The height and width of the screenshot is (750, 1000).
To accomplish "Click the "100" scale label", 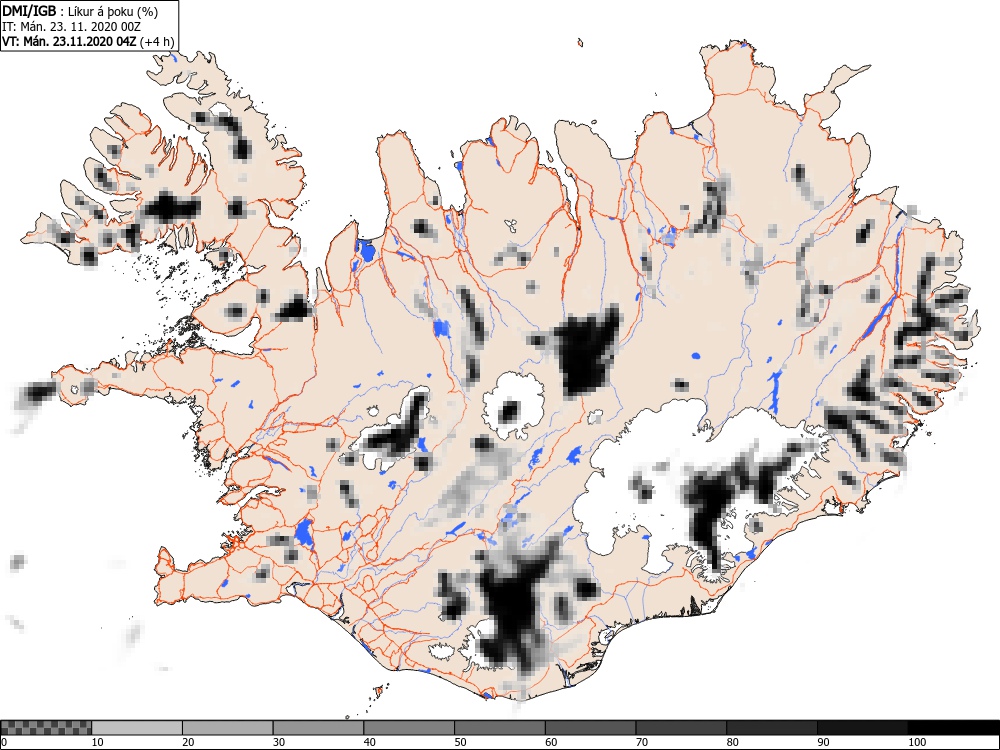I will tap(916, 742).
